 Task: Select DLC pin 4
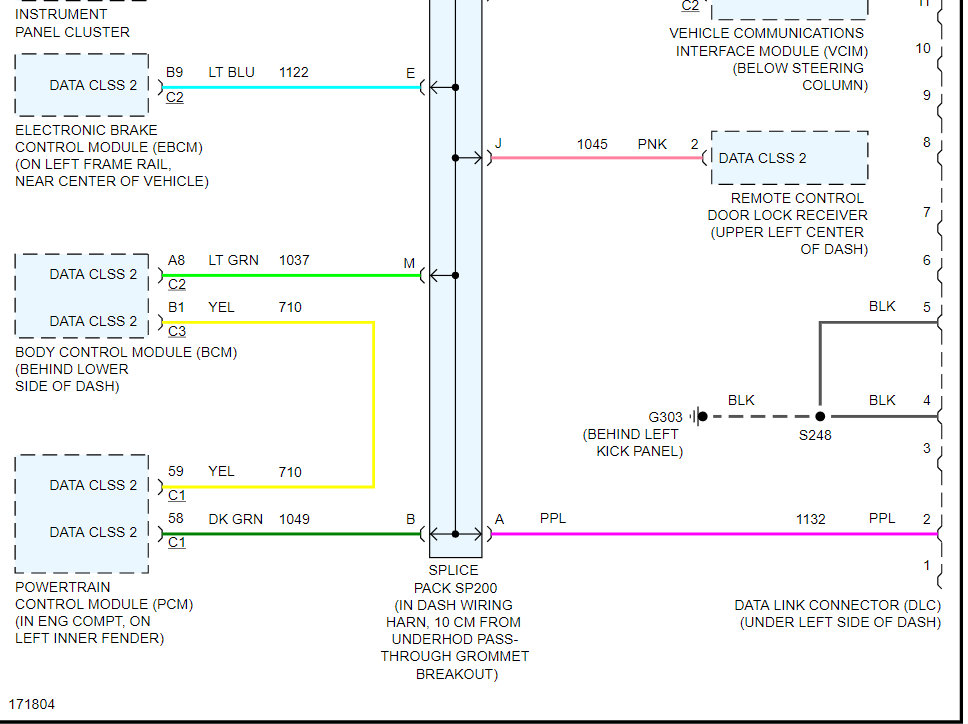(927, 401)
